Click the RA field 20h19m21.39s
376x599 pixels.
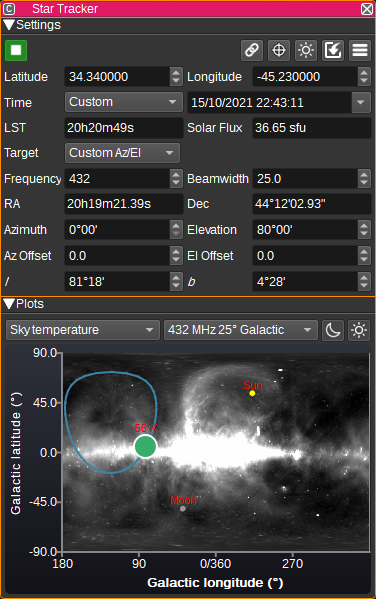point(124,204)
